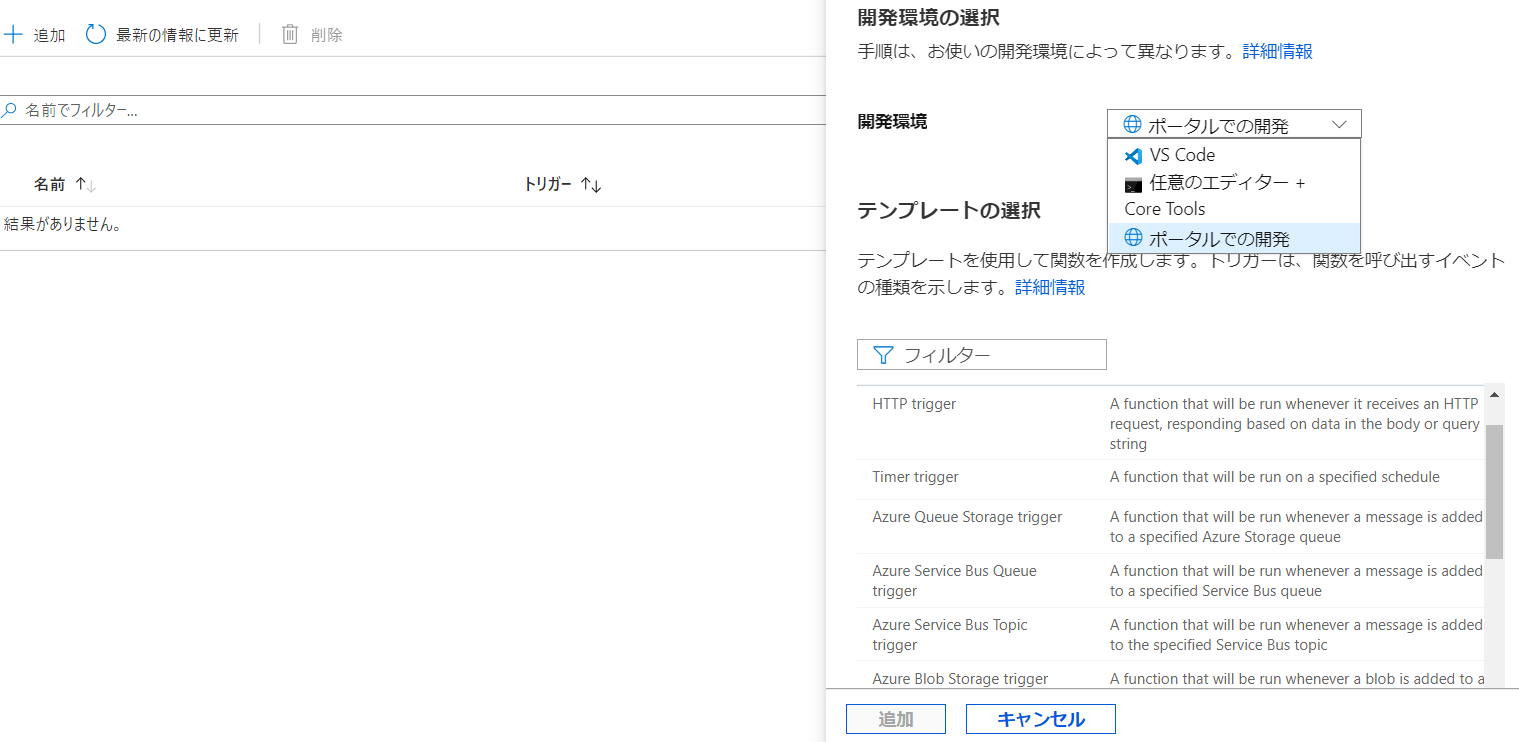Image resolution: width=1519 pixels, height=742 pixels.
Task: Open 詳細情報 link under 開発環境の選択
Action: click(1277, 51)
